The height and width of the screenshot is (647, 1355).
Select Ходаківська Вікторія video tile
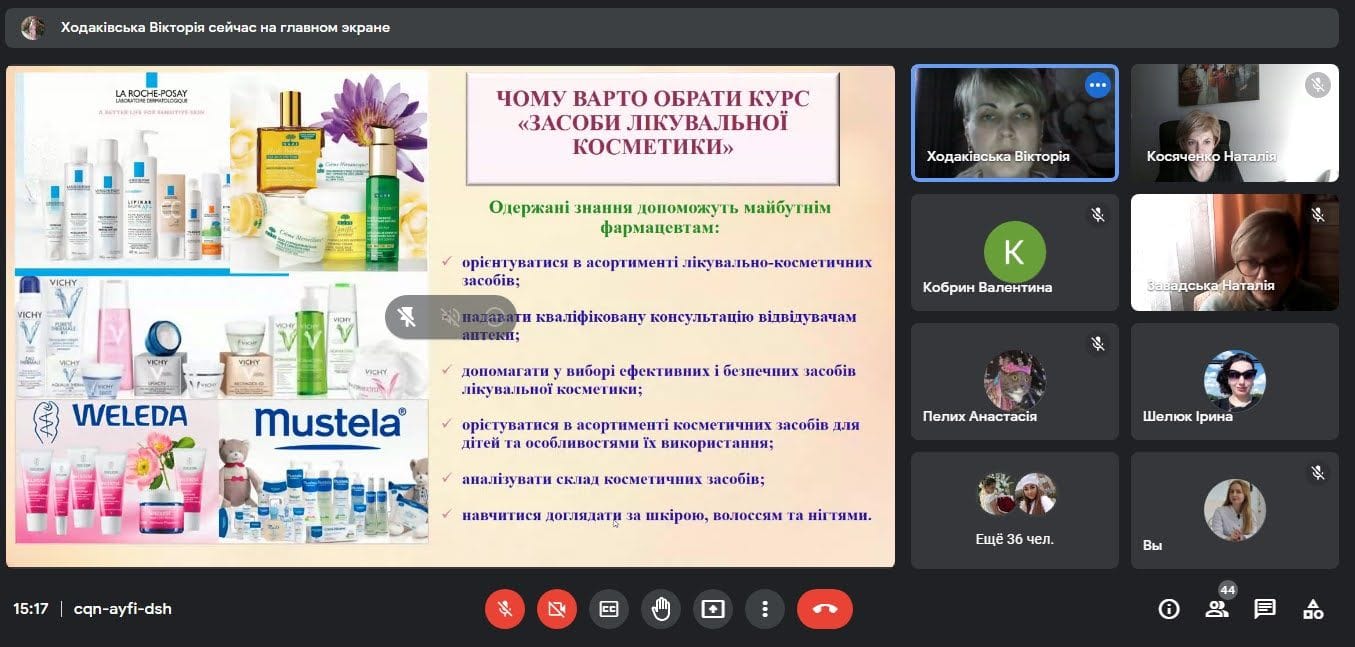(x=1015, y=123)
